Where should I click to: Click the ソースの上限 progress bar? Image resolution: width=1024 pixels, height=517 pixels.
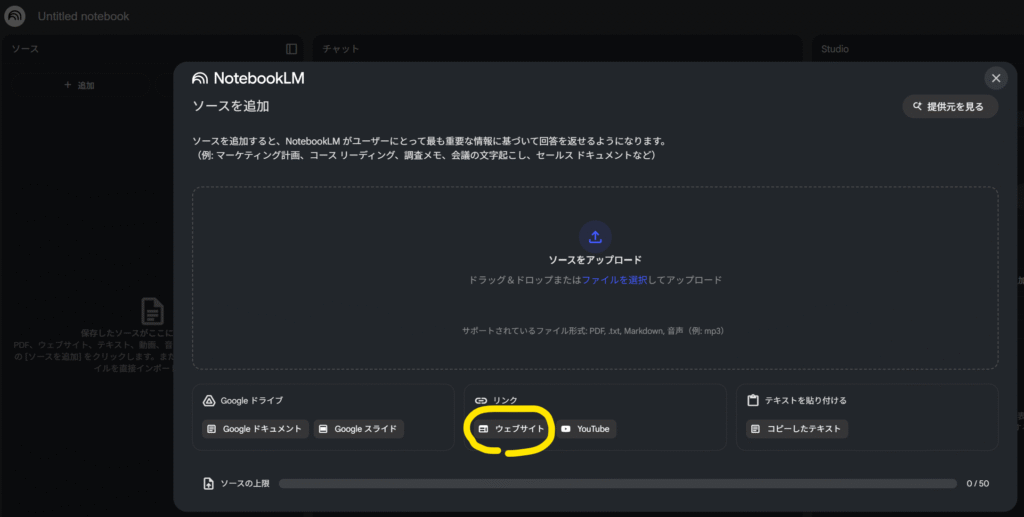[618, 484]
